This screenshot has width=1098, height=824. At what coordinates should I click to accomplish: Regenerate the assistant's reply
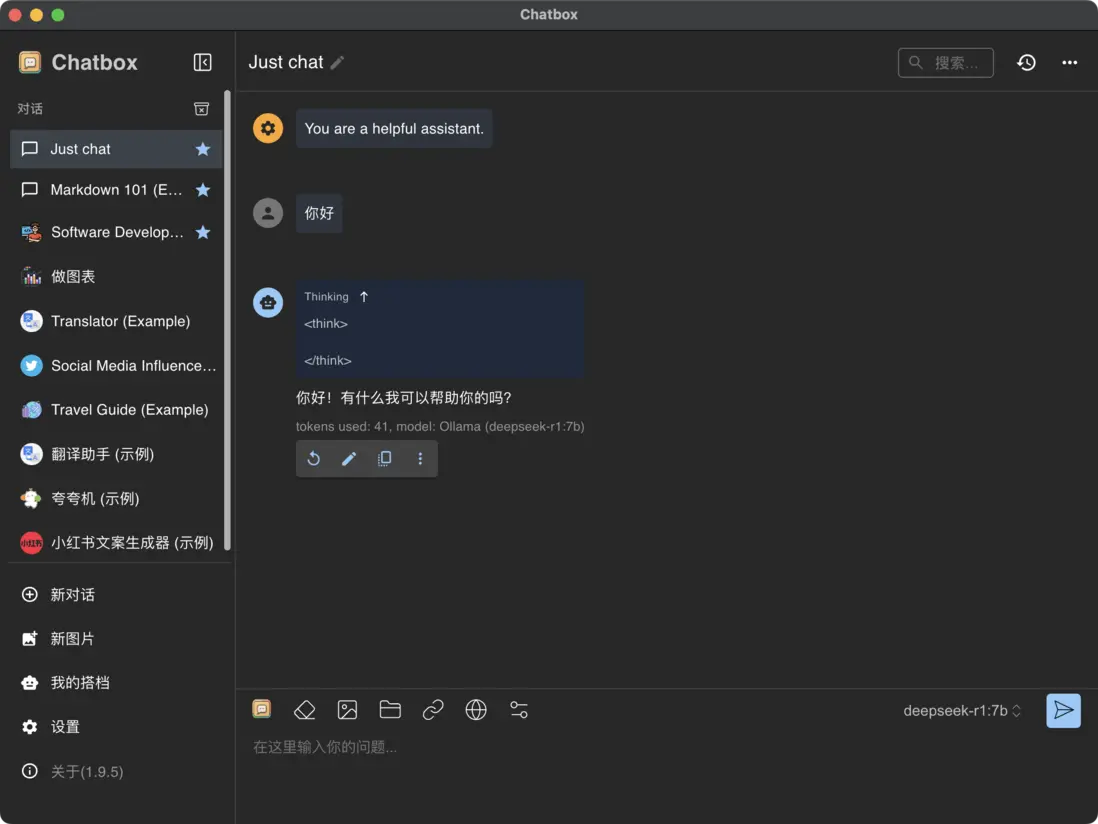coord(313,458)
